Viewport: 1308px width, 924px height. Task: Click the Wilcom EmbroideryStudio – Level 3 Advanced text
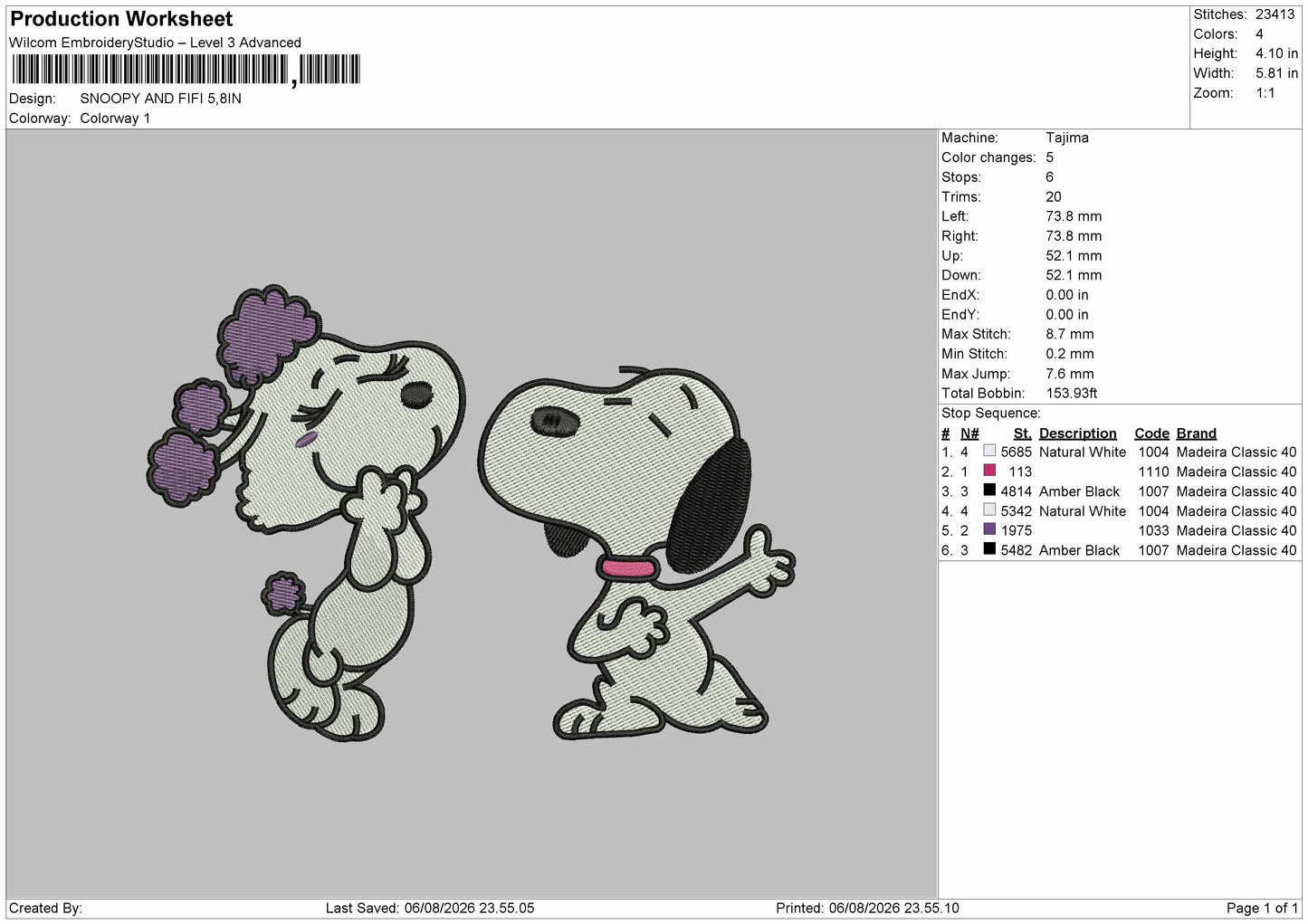pyautogui.click(x=155, y=43)
